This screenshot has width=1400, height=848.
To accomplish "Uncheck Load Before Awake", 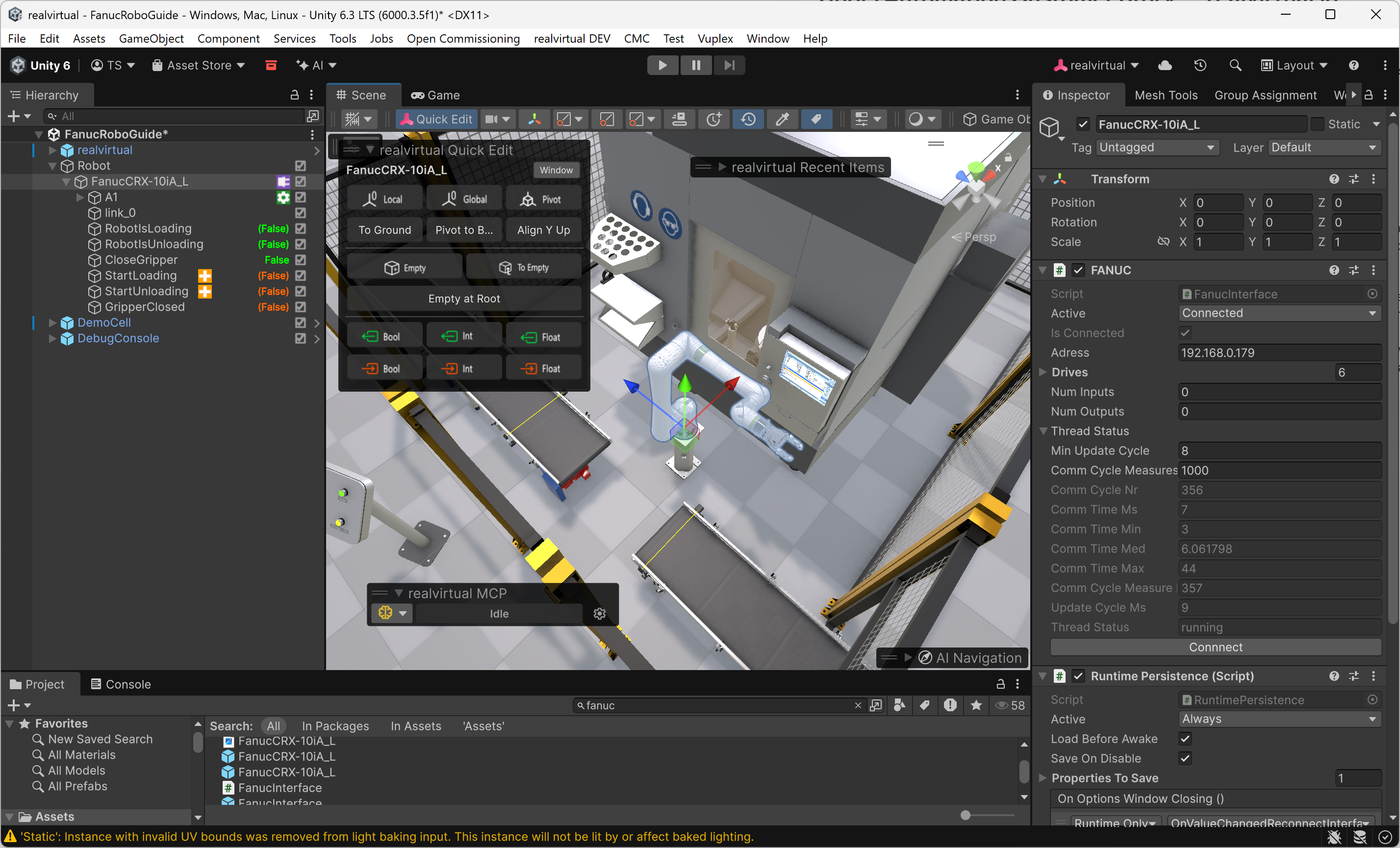I will tap(1185, 738).
